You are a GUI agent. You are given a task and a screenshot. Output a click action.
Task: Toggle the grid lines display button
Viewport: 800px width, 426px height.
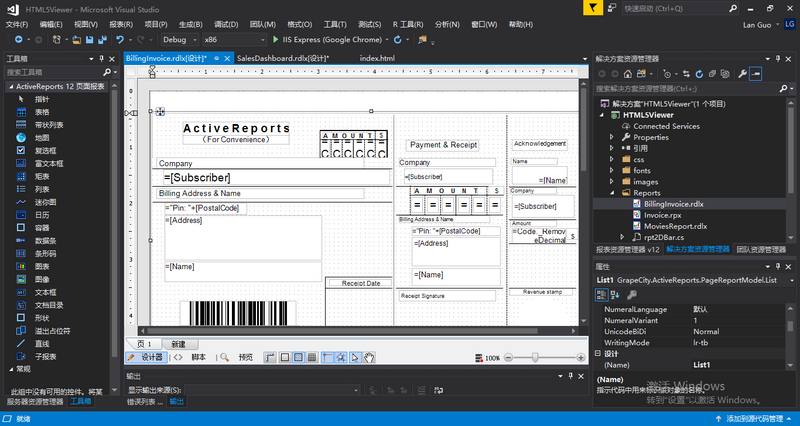tap(312, 358)
